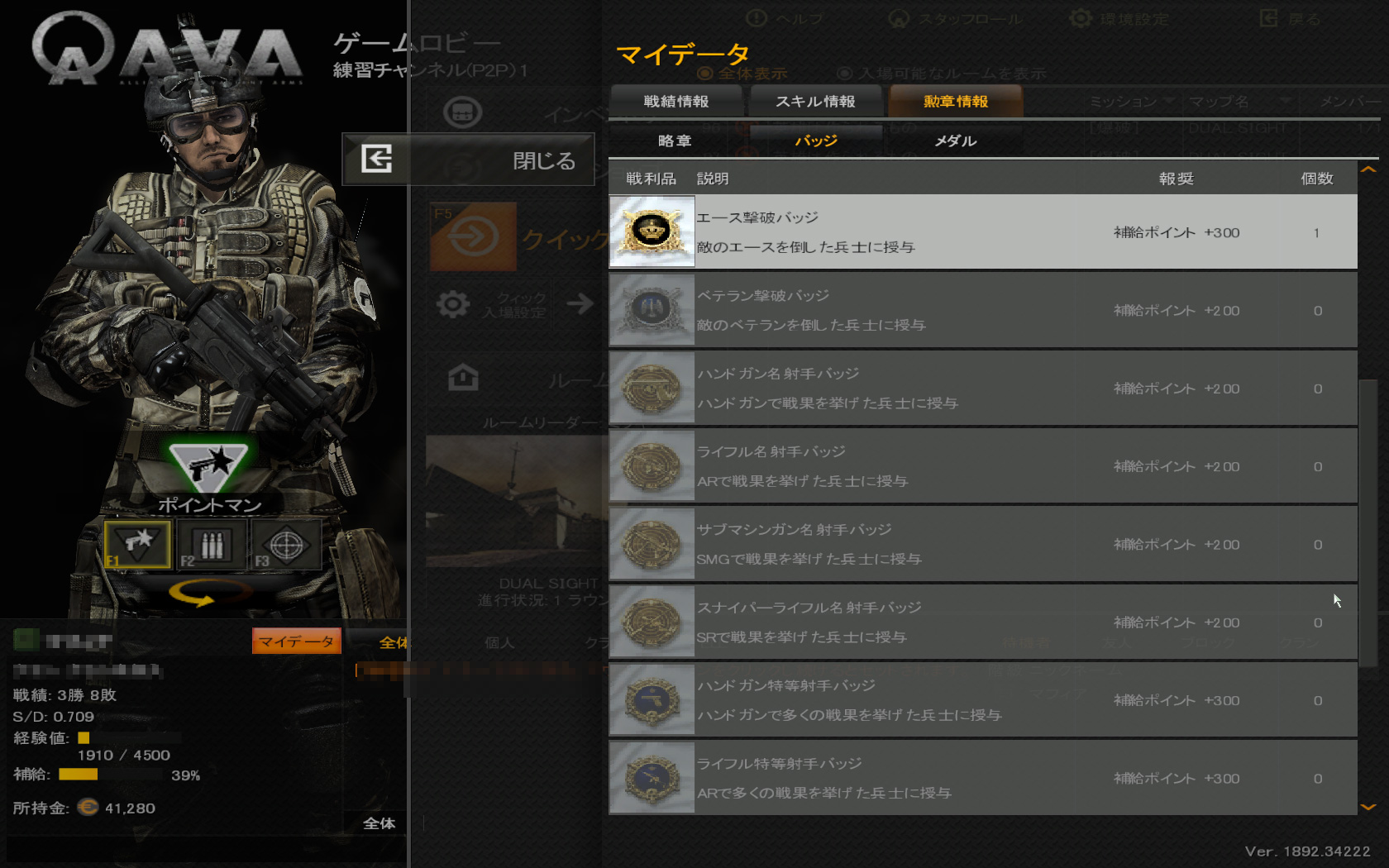
Task: Click the ライフル特等射手バッジ badge icon
Action: click(652, 778)
